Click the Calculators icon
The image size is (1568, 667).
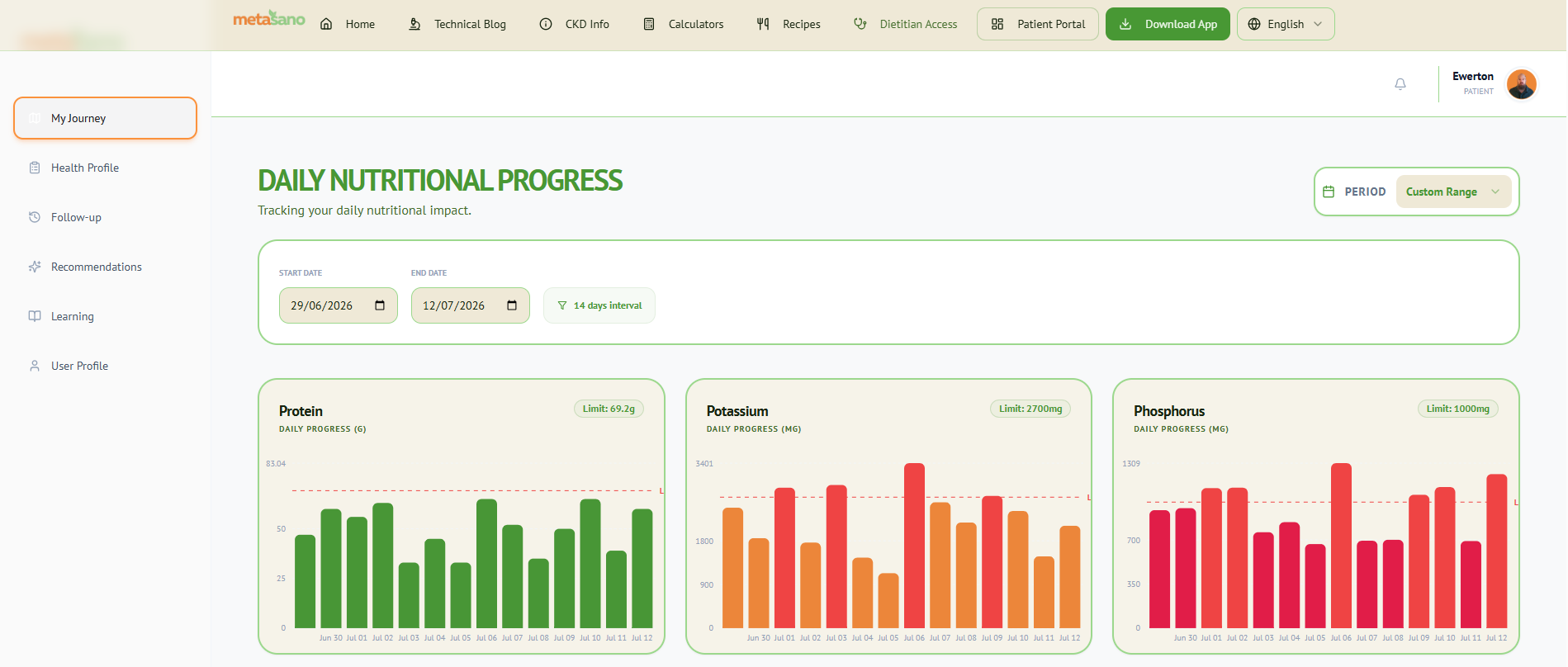(x=649, y=24)
